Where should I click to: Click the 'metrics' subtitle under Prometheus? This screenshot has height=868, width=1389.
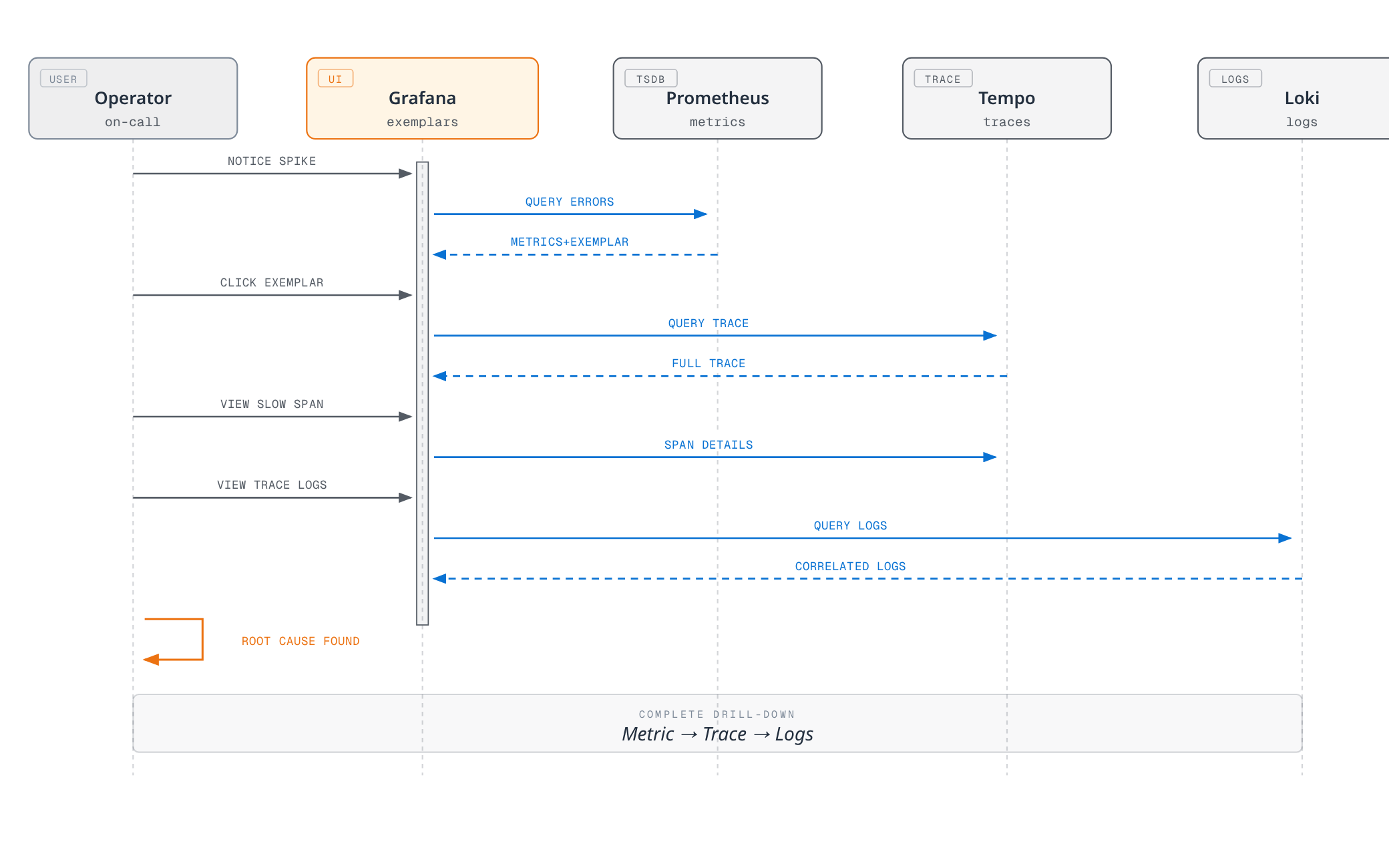coord(717,122)
